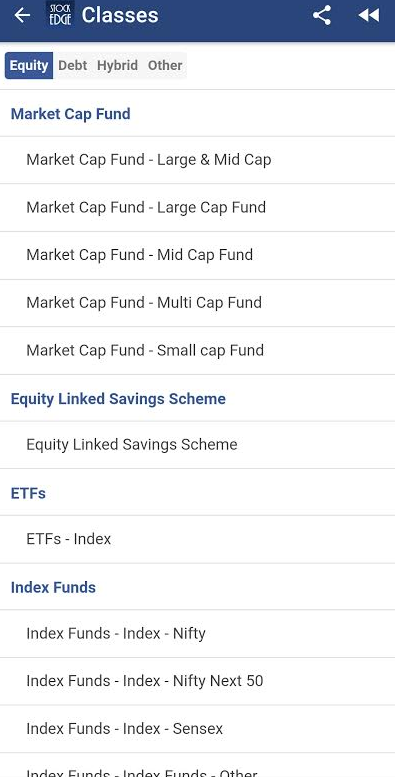Select the ETFs - Index item
The image size is (395, 777).
click(x=197, y=539)
